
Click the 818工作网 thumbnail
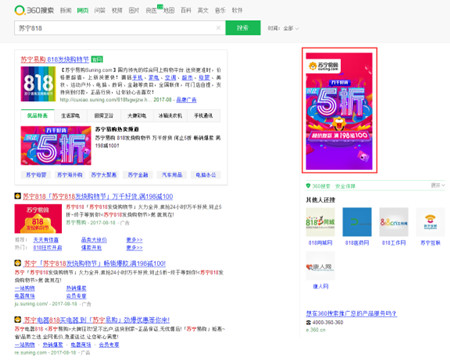[394, 222]
